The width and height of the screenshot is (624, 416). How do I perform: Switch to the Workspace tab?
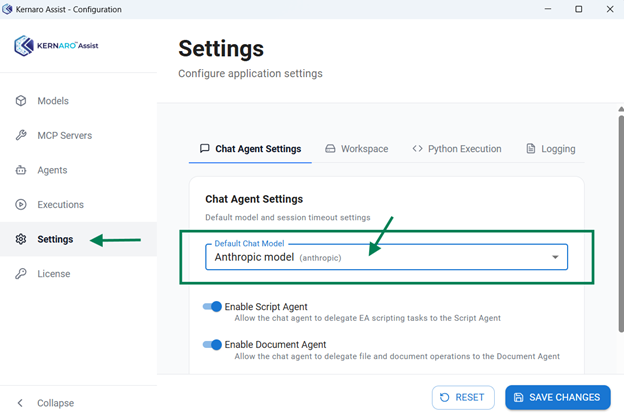click(357, 149)
